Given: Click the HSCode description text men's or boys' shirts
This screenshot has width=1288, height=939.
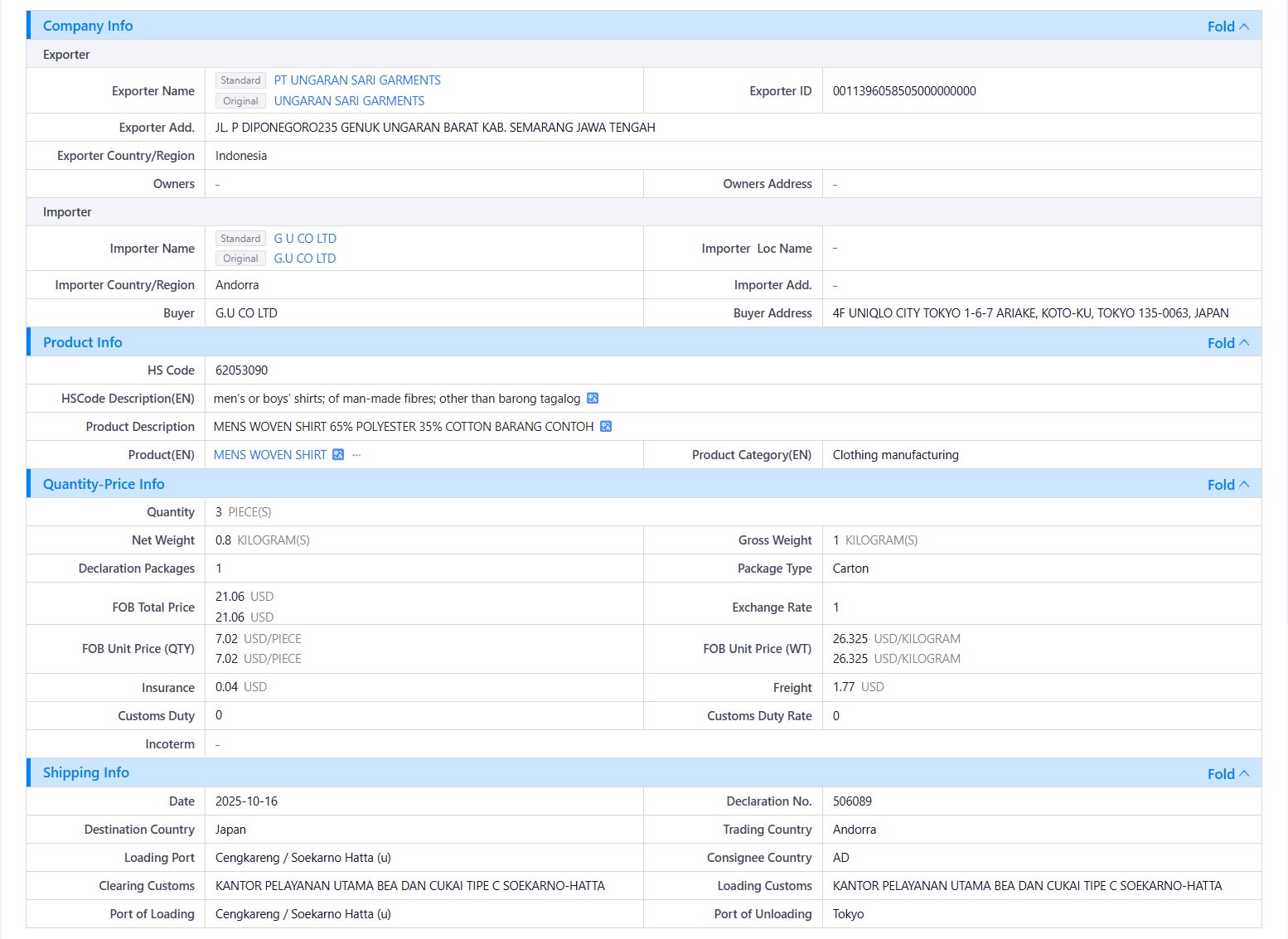Looking at the screenshot, I should coord(397,399).
